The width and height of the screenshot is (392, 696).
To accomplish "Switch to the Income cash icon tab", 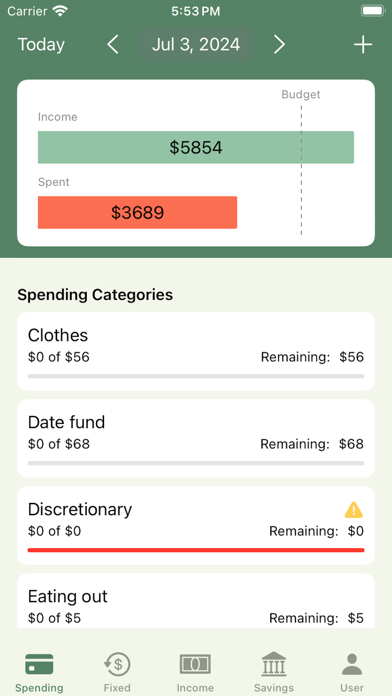I will click(x=195, y=664).
